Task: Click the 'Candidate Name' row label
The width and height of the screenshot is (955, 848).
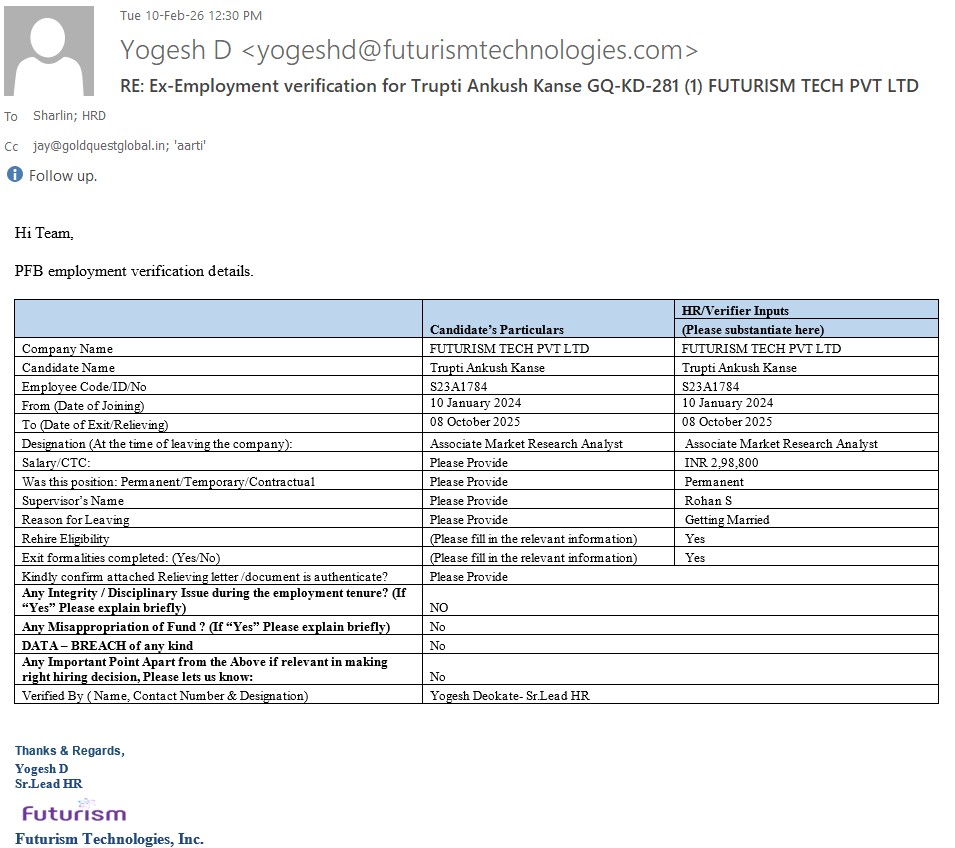Action: tap(68, 367)
